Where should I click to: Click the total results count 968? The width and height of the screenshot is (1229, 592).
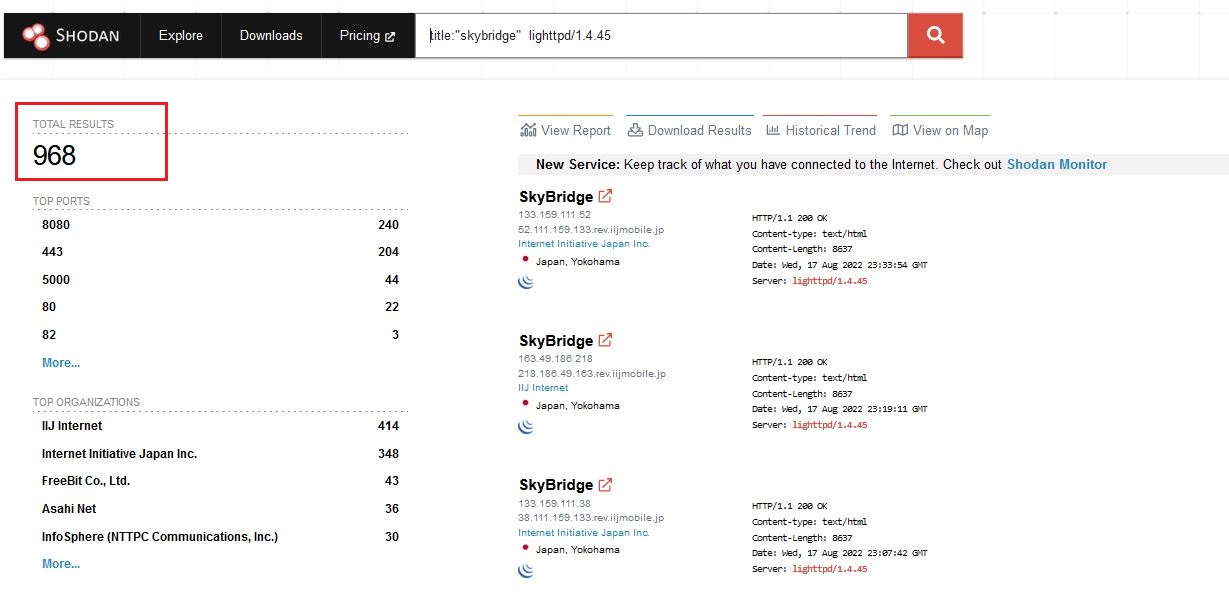(54, 155)
